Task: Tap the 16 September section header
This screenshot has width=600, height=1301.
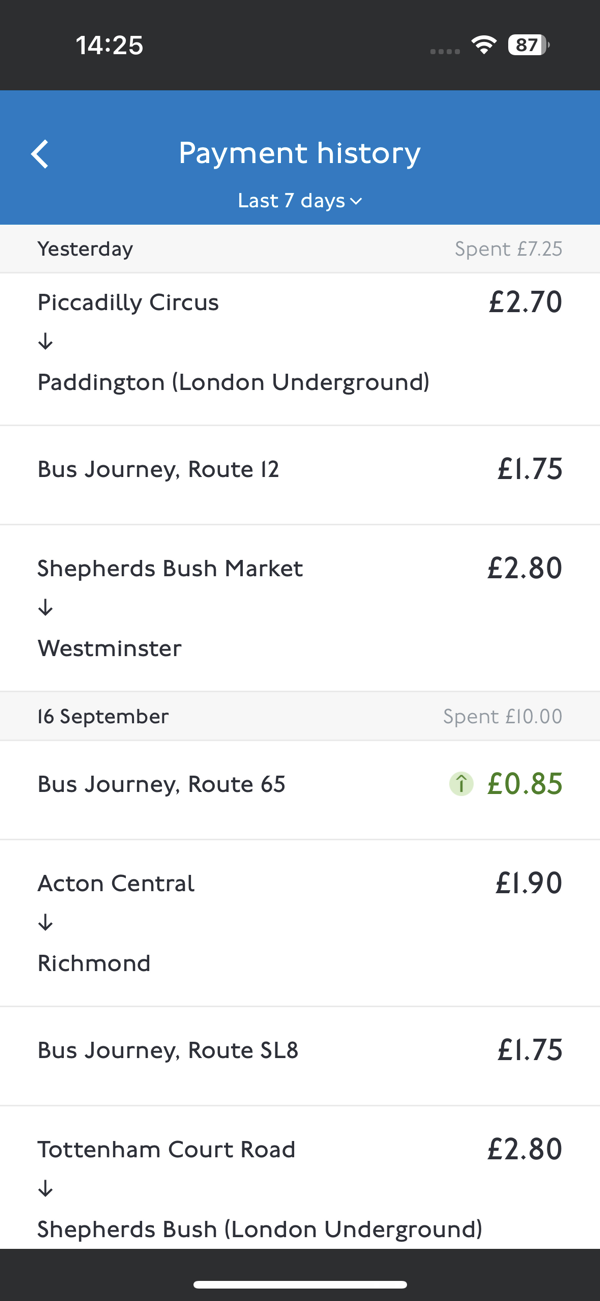Action: pos(103,717)
